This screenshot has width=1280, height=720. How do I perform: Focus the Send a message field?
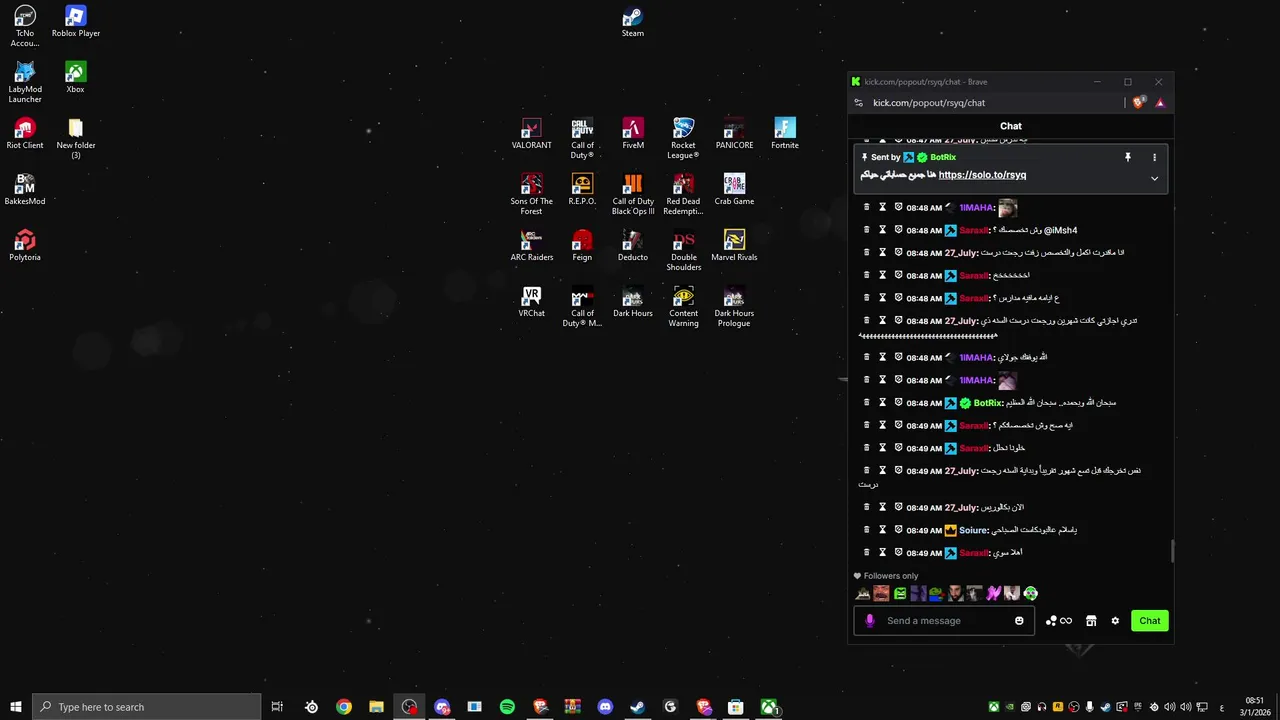(x=943, y=621)
